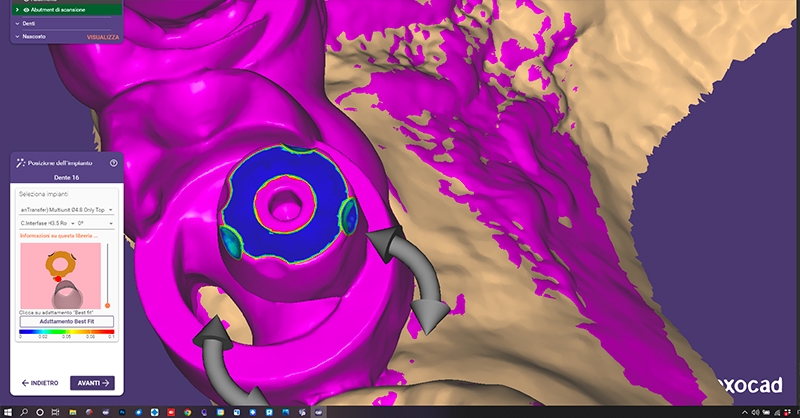
Task: Collapse the Denti section
Action: tap(17, 23)
